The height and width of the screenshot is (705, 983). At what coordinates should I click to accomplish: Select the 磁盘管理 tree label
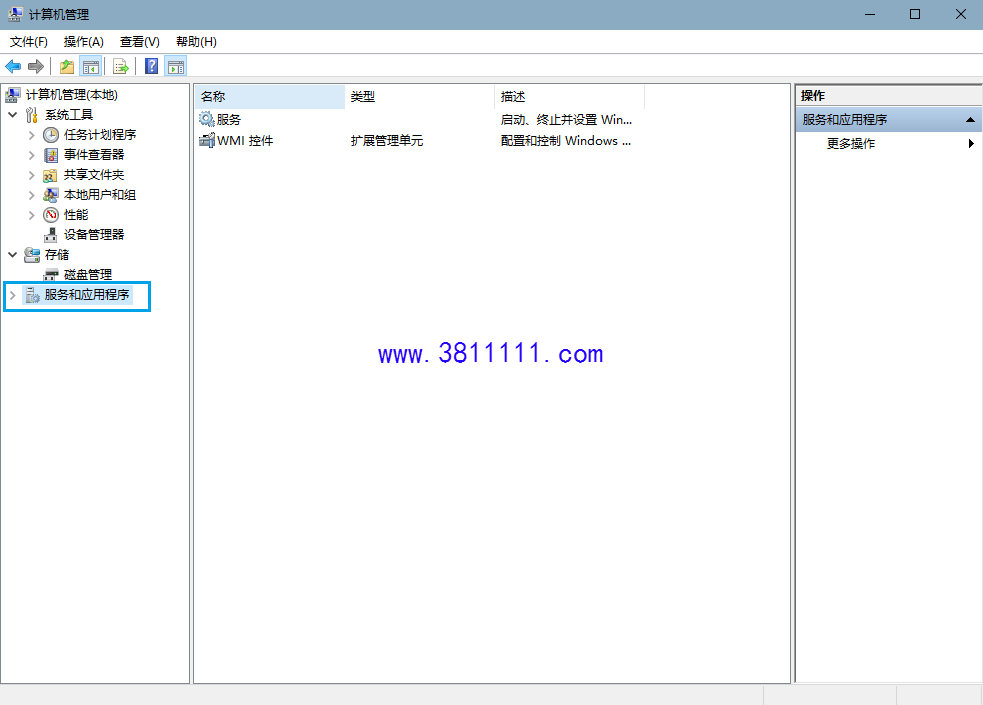88,275
